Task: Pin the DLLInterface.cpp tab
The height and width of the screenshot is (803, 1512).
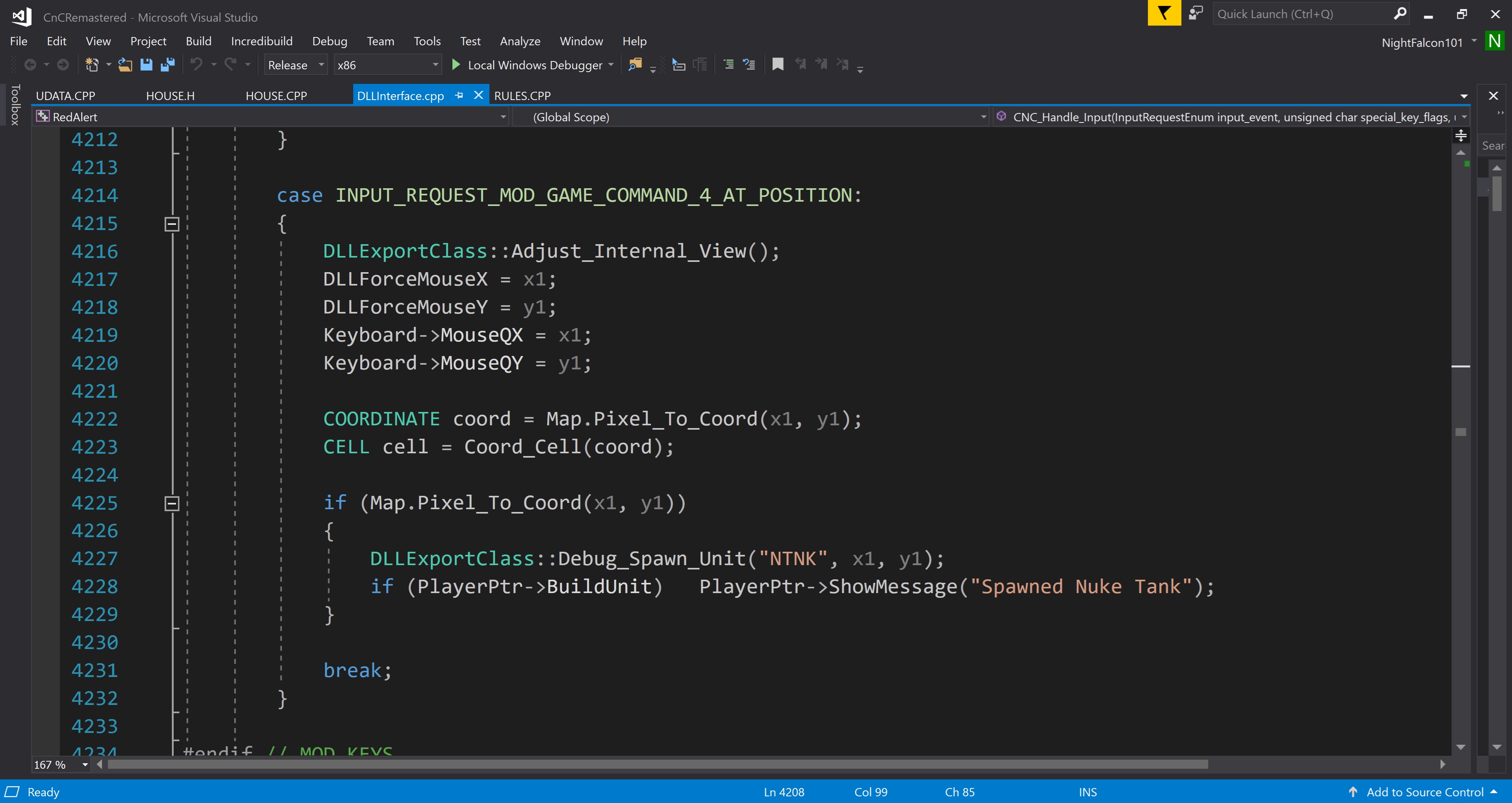Action: (459, 95)
